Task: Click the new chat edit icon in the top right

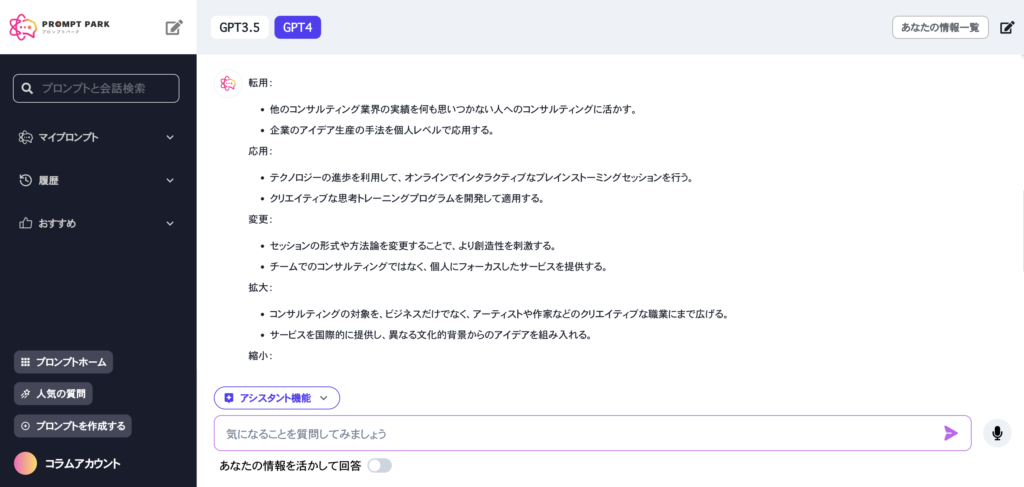Action: pyautogui.click(x=1008, y=28)
